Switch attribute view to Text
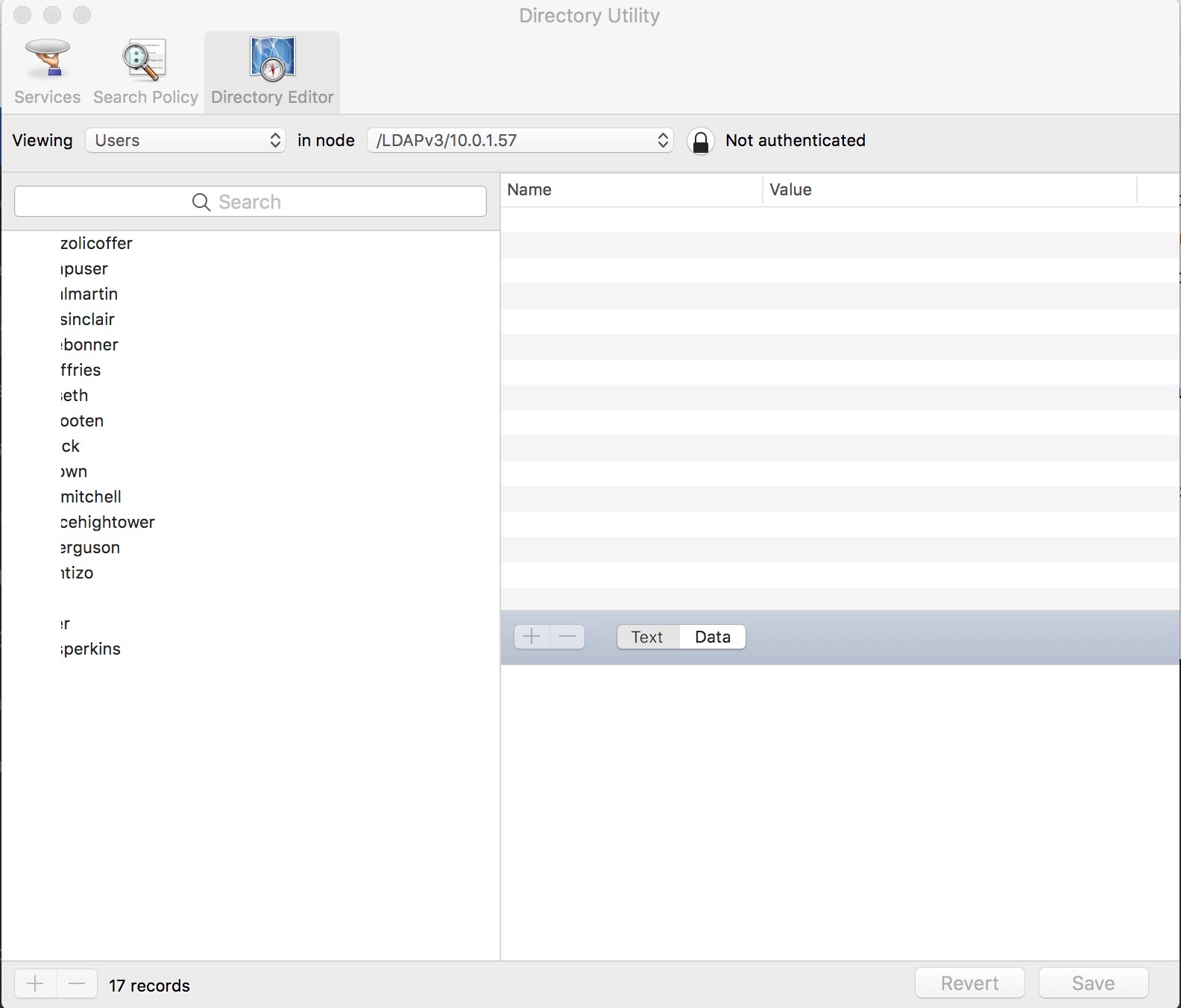The height and width of the screenshot is (1008, 1181). [647, 637]
